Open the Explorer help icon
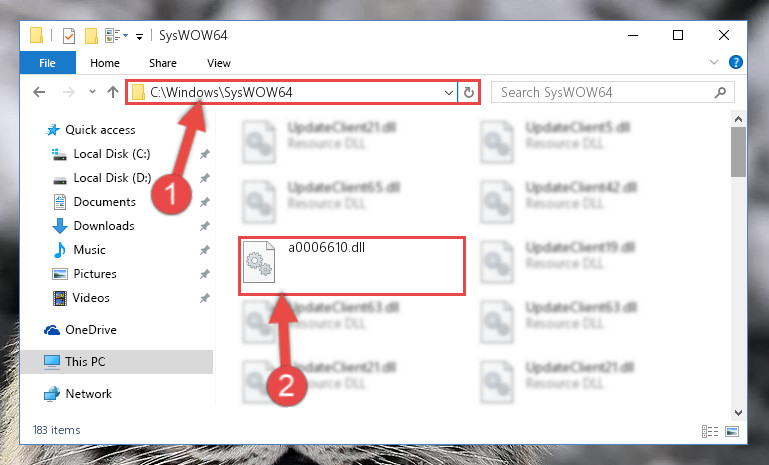The height and width of the screenshot is (465, 769). pyautogui.click(x=736, y=62)
